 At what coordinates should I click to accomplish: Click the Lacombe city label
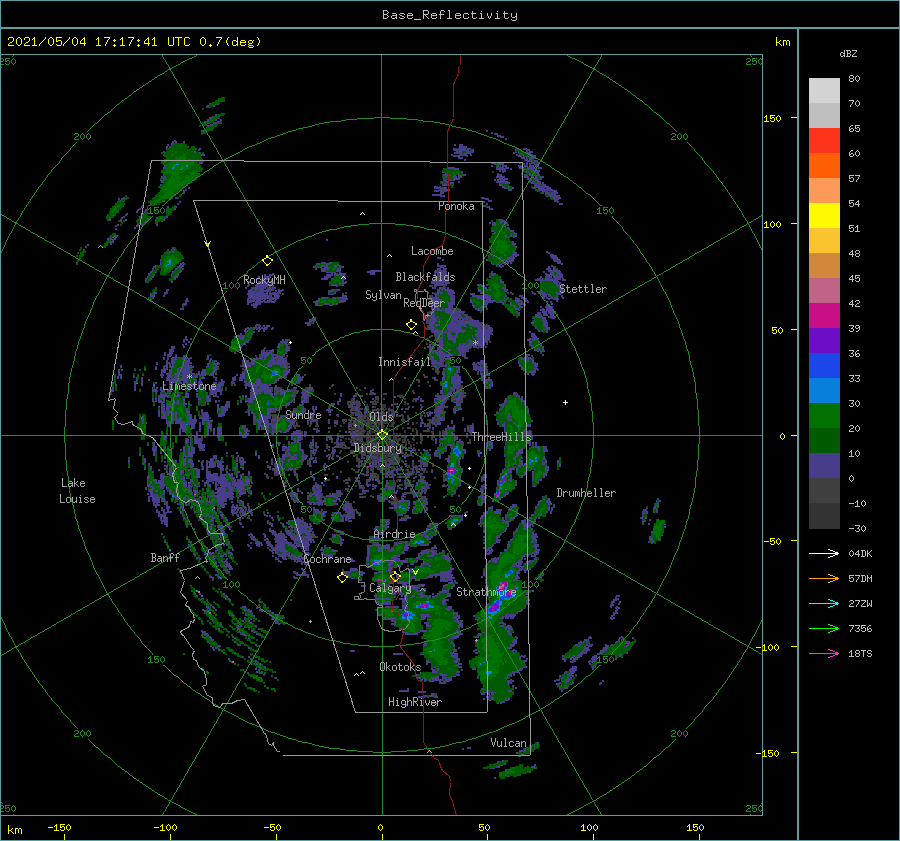[432, 251]
